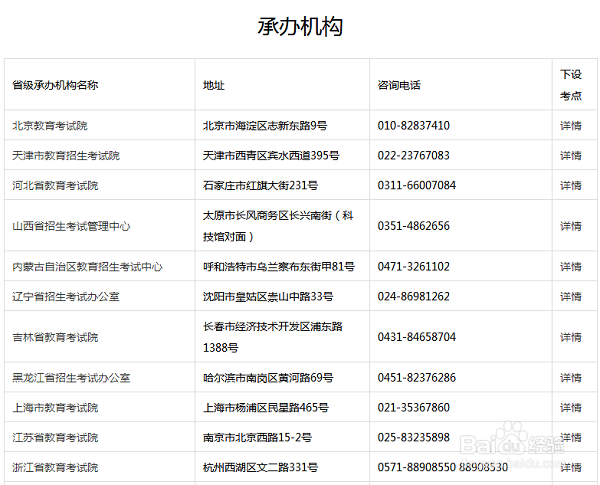
Task: Click the 下设考点 column header
Action: click(x=571, y=85)
